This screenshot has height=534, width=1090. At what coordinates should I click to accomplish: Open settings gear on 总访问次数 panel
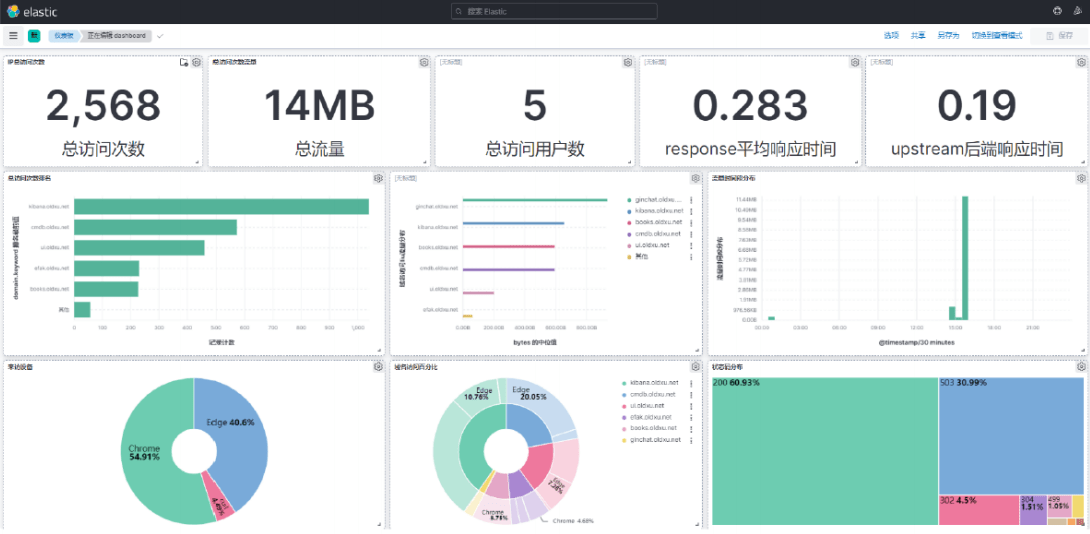(x=196, y=62)
